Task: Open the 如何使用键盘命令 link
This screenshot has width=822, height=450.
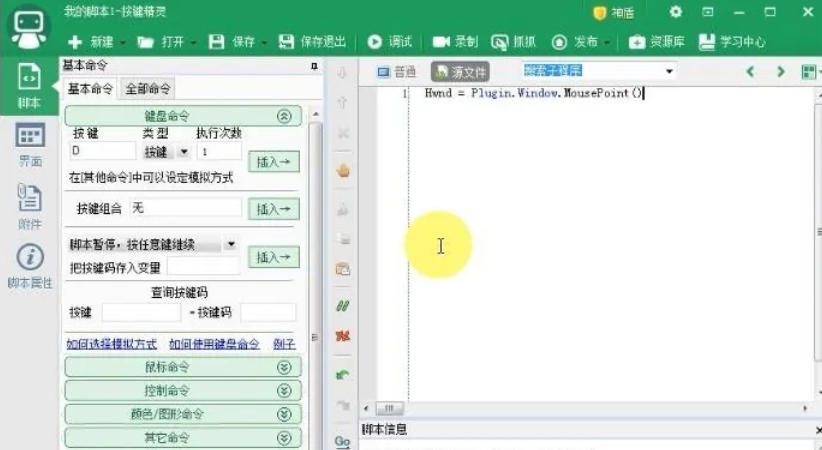Action: [x=214, y=344]
